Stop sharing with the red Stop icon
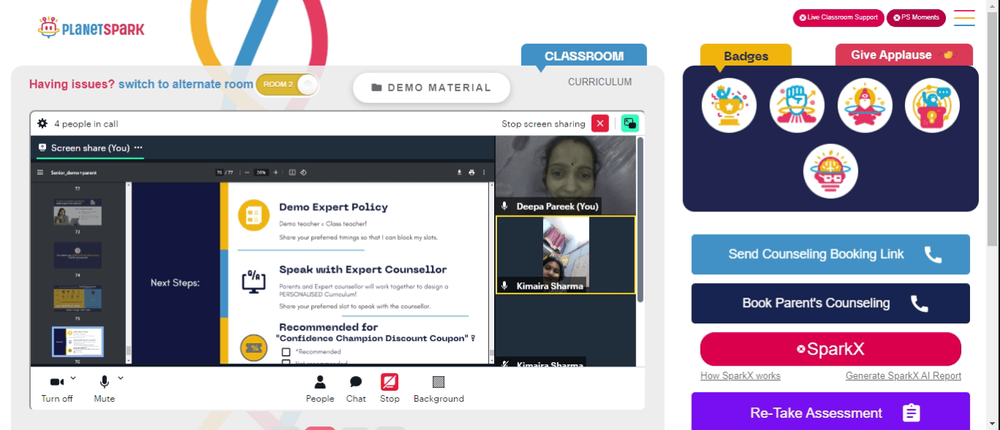 coord(390,389)
